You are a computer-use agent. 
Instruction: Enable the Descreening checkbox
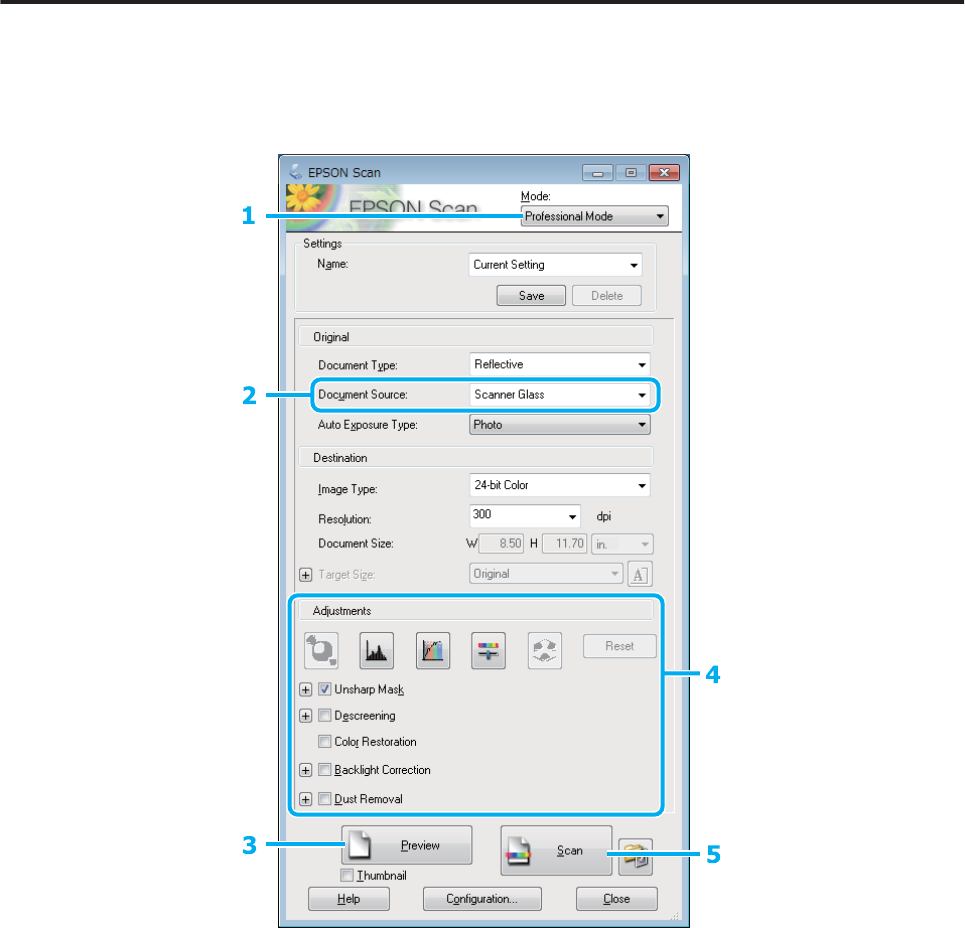tap(325, 716)
